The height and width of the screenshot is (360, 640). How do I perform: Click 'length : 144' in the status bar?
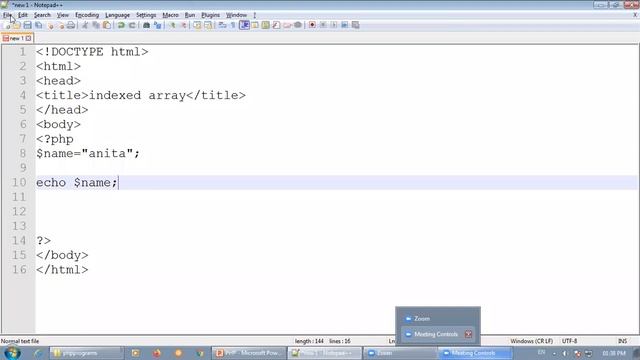309,341
